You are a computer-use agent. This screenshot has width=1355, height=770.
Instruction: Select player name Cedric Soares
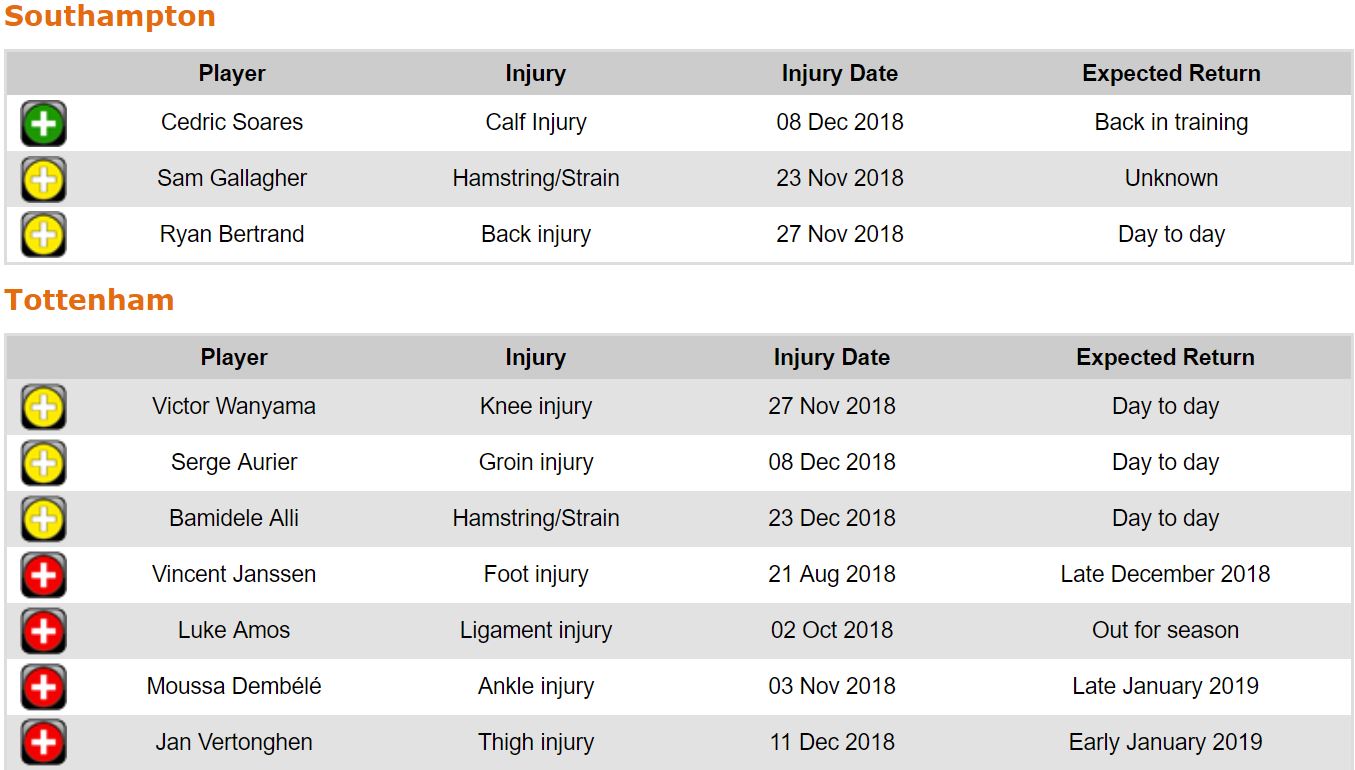pos(232,123)
